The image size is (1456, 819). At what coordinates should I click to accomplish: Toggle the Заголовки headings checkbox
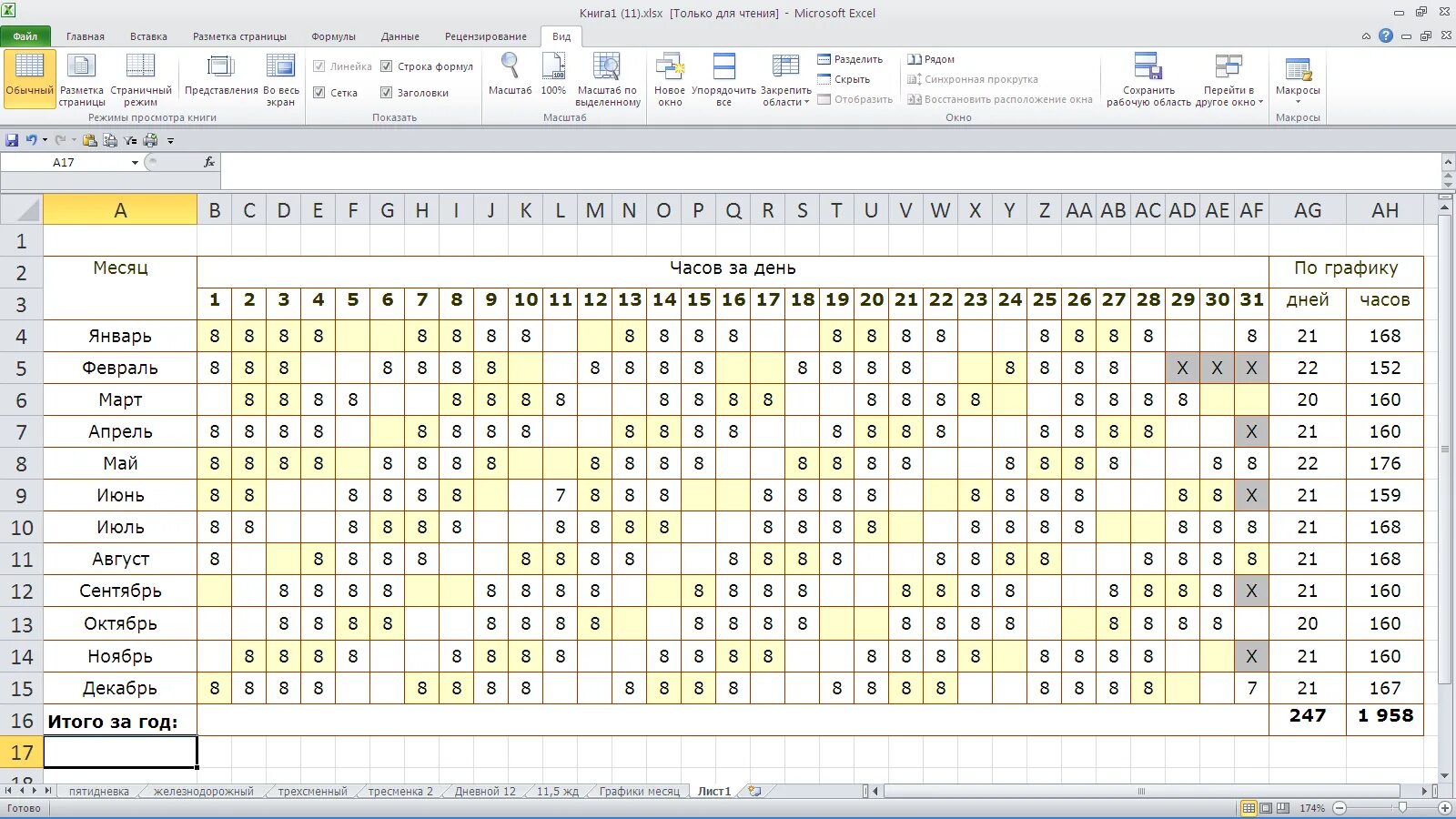(386, 93)
